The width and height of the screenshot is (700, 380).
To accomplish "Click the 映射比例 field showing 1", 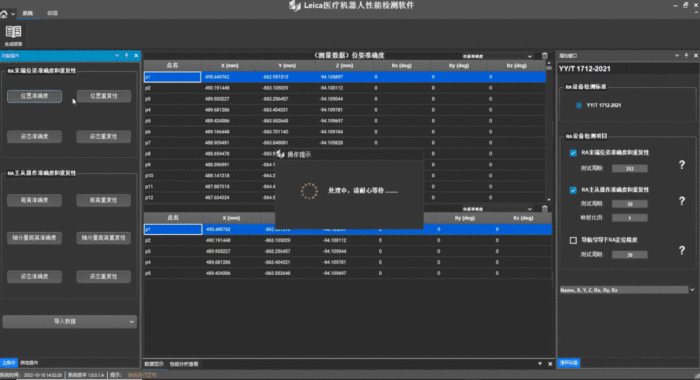I will (x=629, y=218).
